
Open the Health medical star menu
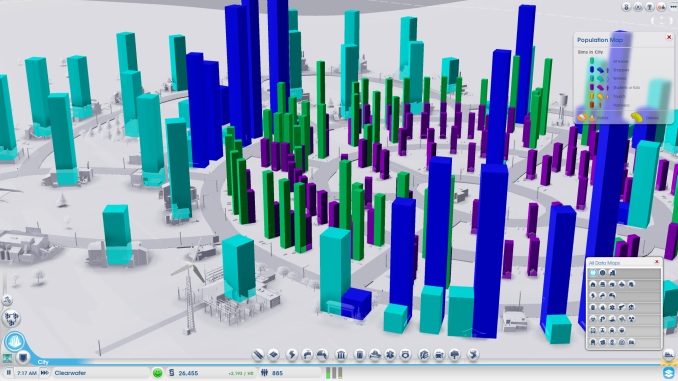tap(390, 355)
